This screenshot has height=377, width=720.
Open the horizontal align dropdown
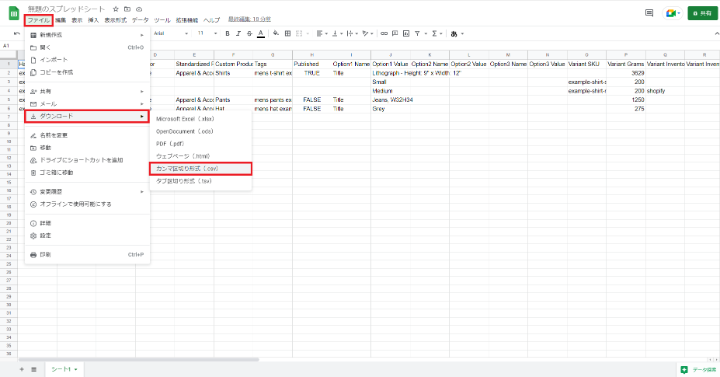pyautogui.click(x=322, y=34)
